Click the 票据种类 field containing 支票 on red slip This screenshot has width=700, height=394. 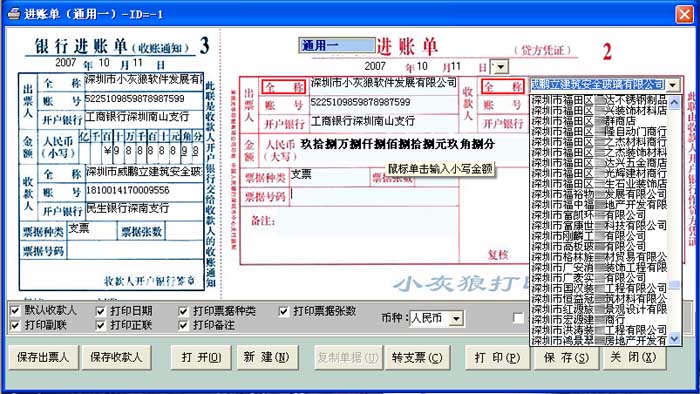point(329,177)
